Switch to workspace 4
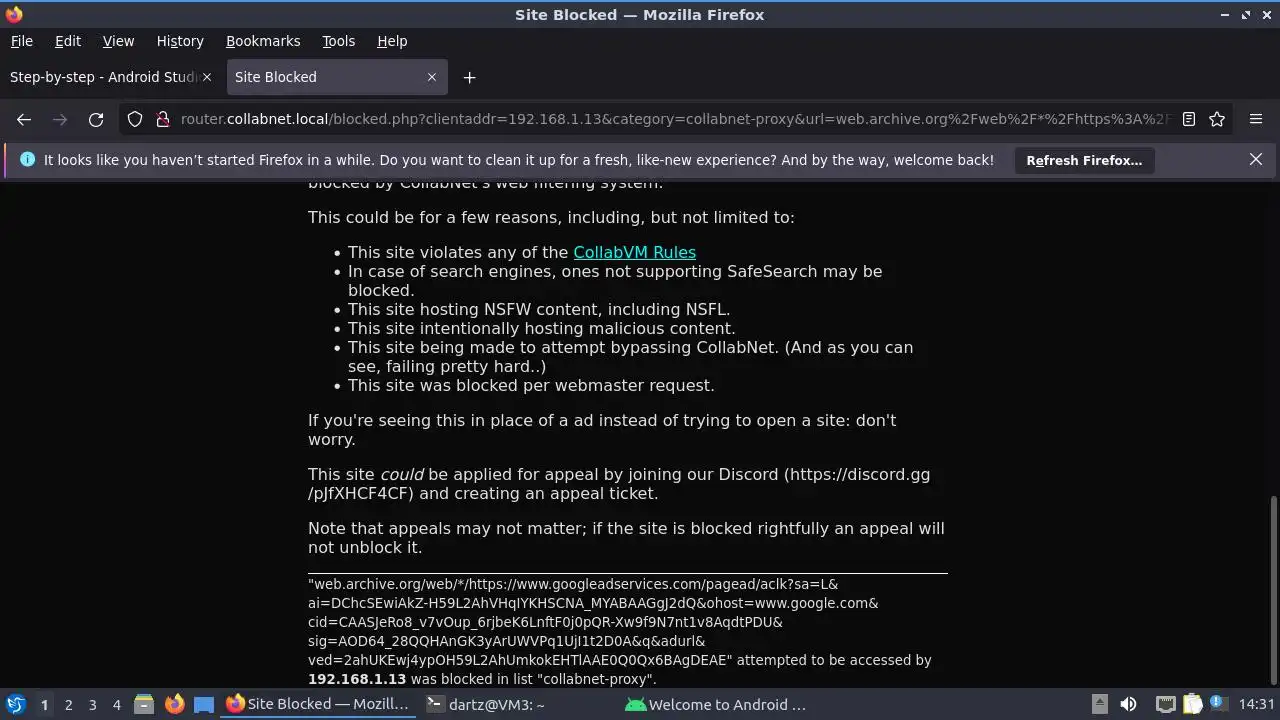 tap(116, 705)
